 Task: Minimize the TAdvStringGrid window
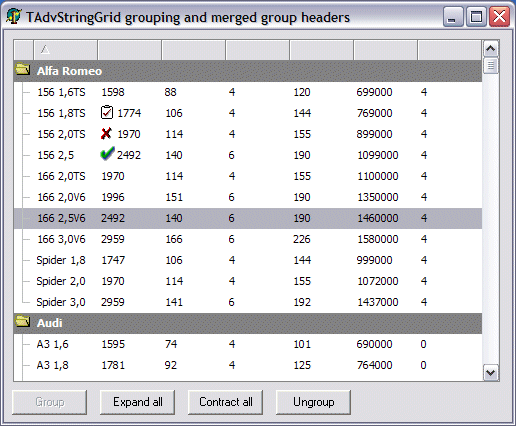[x=453, y=17]
